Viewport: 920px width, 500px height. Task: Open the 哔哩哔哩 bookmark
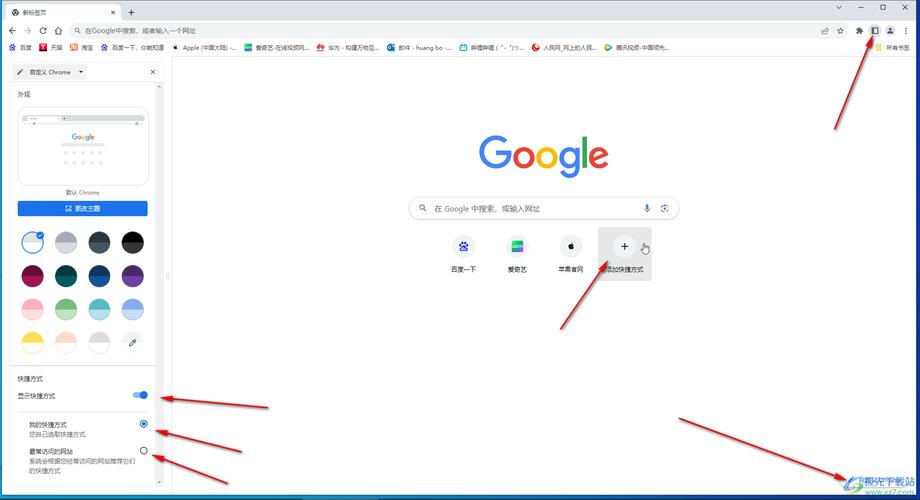point(492,48)
